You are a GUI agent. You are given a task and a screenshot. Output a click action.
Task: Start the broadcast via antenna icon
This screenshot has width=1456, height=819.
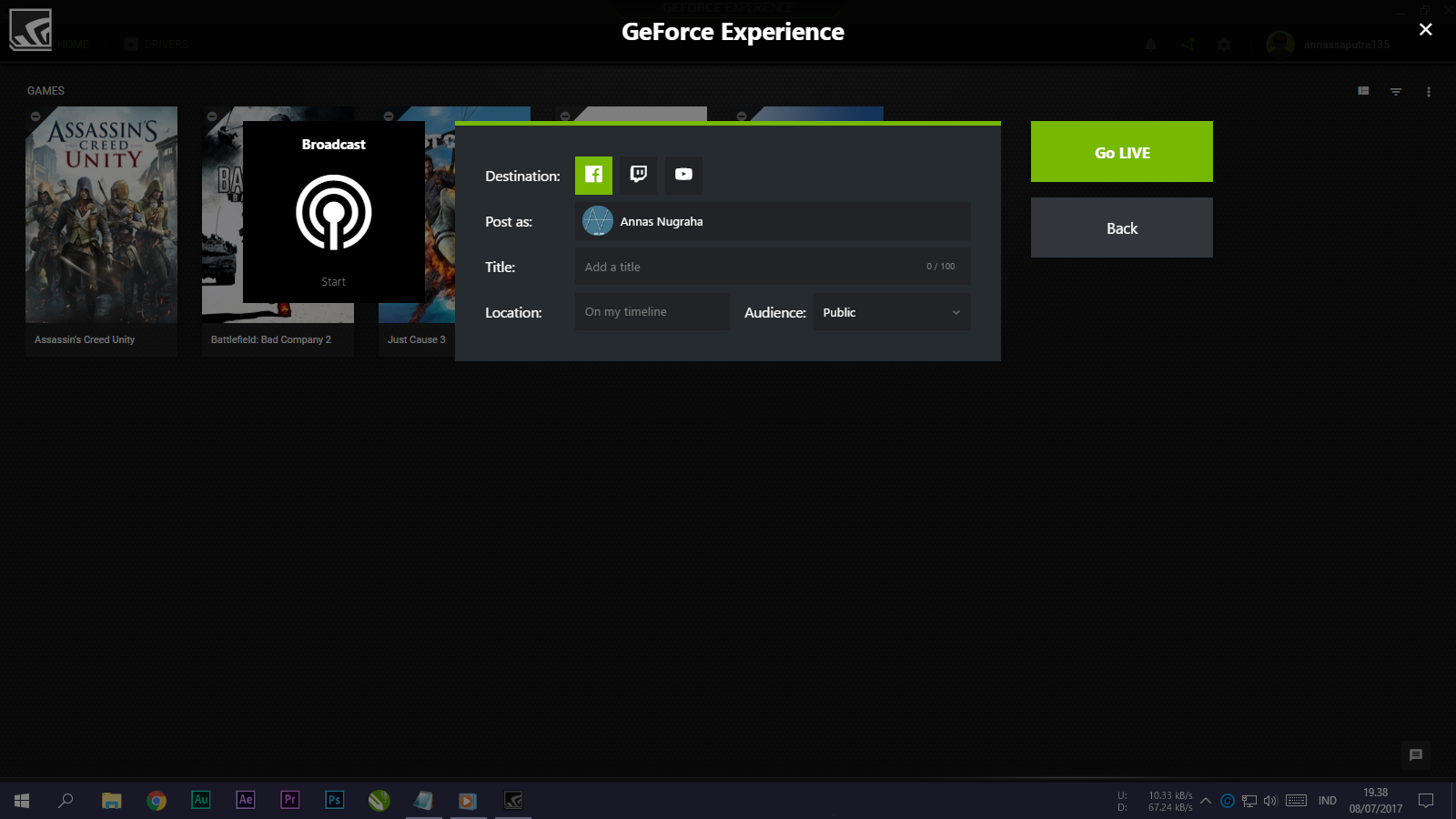[x=334, y=213]
